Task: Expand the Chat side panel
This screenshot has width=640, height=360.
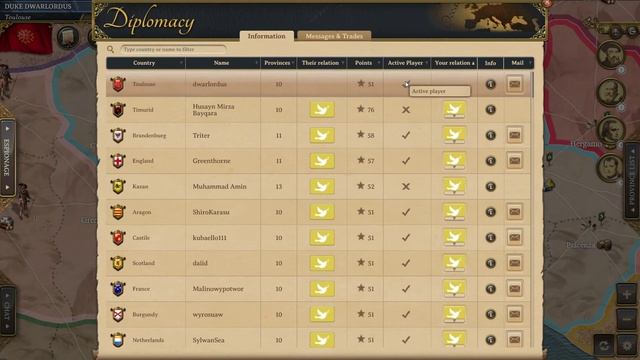Action: point(7,310)
